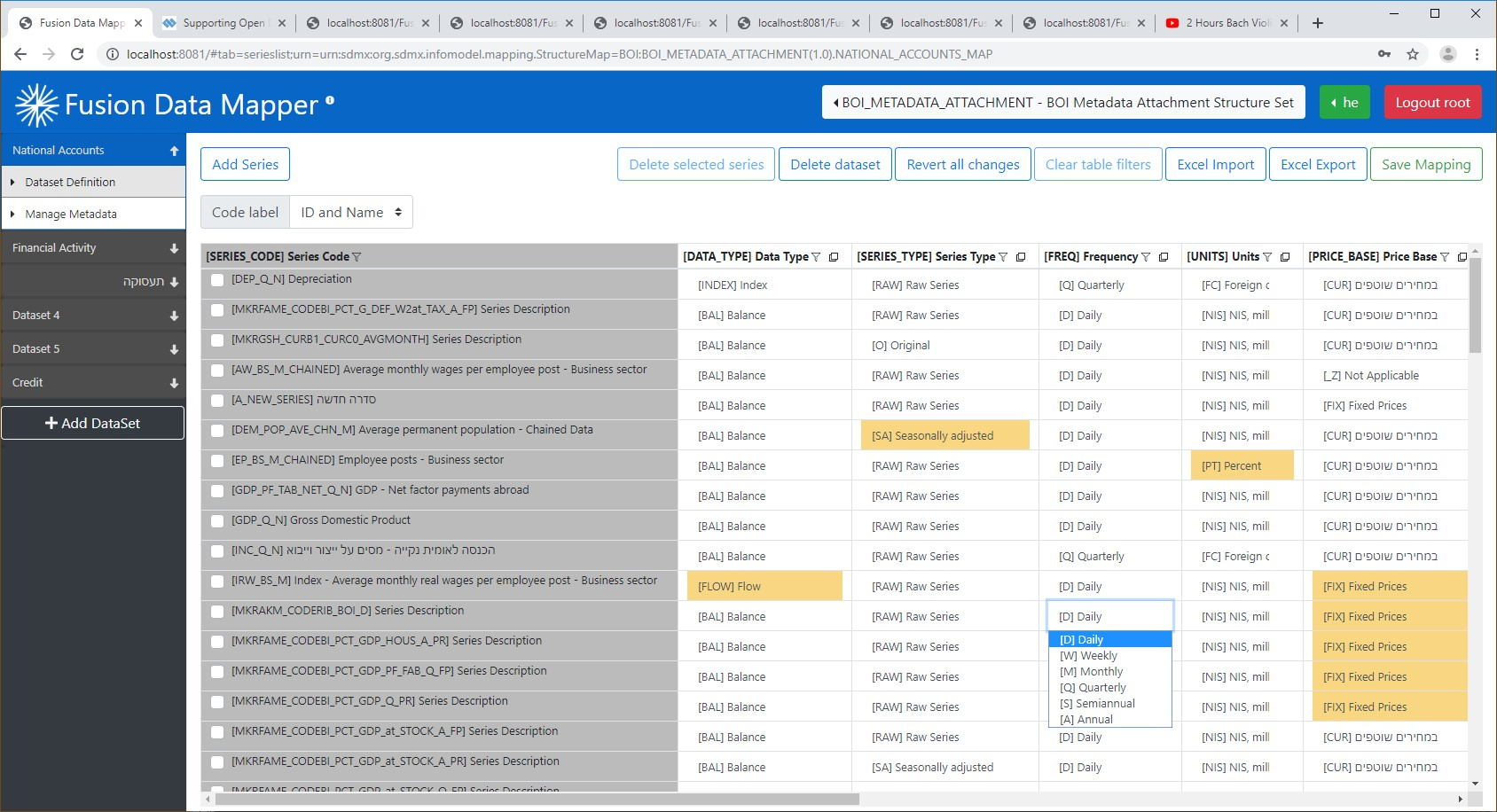Click the copy icon next to Units header
The height and width of the screenshot is (812, 1497).
pyautogui.click(x=1285, y=257)
